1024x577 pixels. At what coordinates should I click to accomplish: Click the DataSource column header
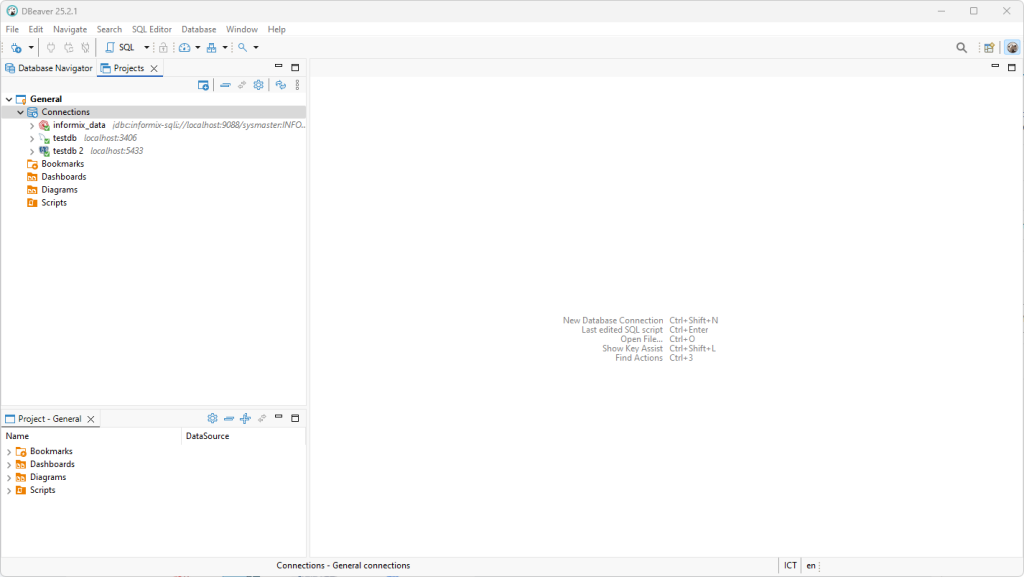(208, 436)
